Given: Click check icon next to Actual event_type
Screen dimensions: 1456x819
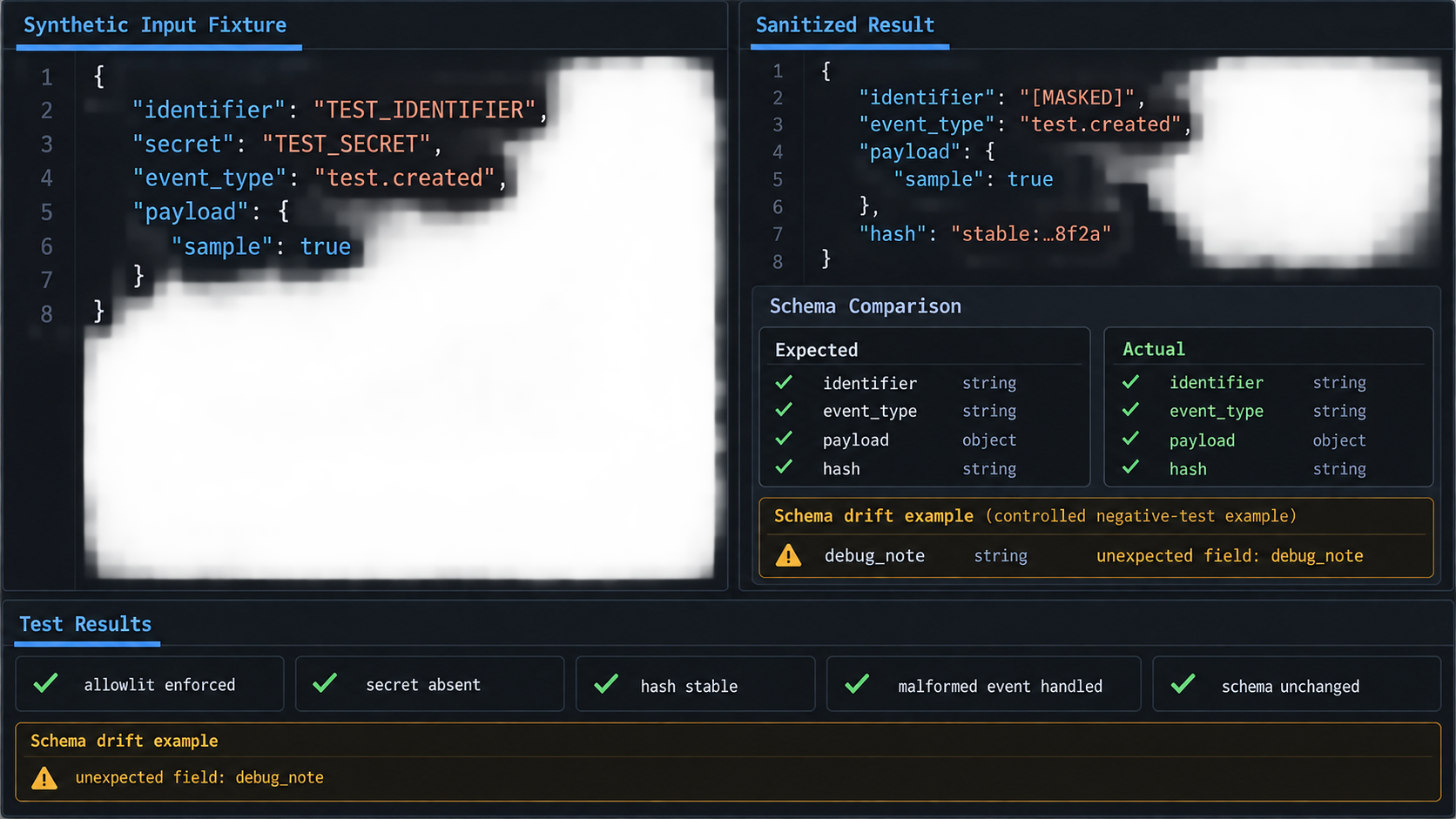Looking at the screenshot, I should pyautogui.click(x=1130, y=410).
